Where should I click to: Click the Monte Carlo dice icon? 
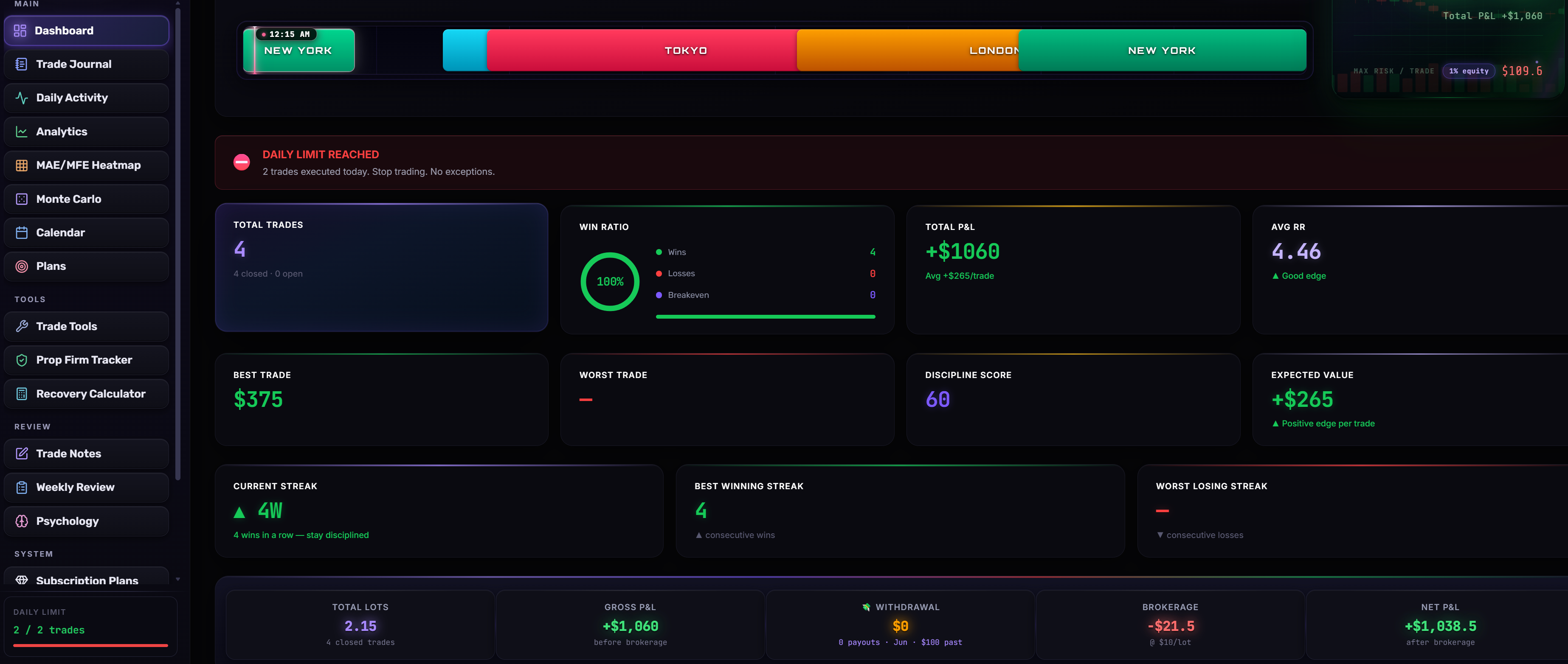tap(21, 199)
